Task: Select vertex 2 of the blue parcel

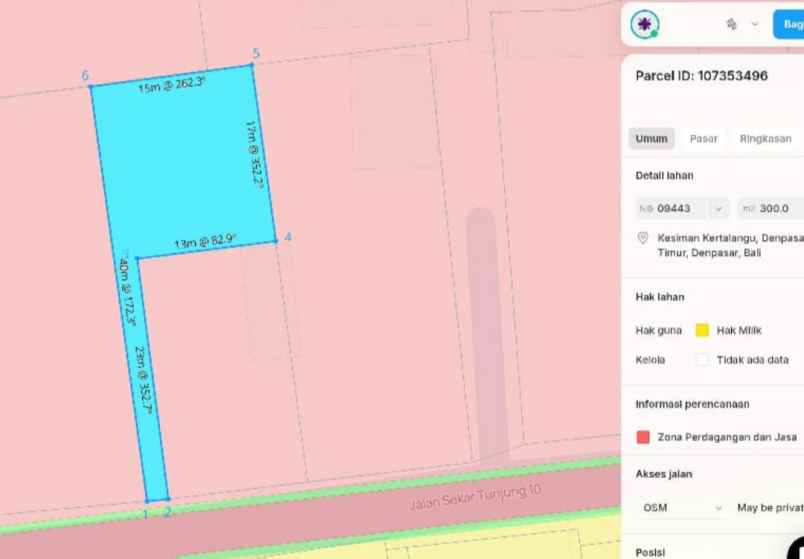Action: tap(168, 498)
